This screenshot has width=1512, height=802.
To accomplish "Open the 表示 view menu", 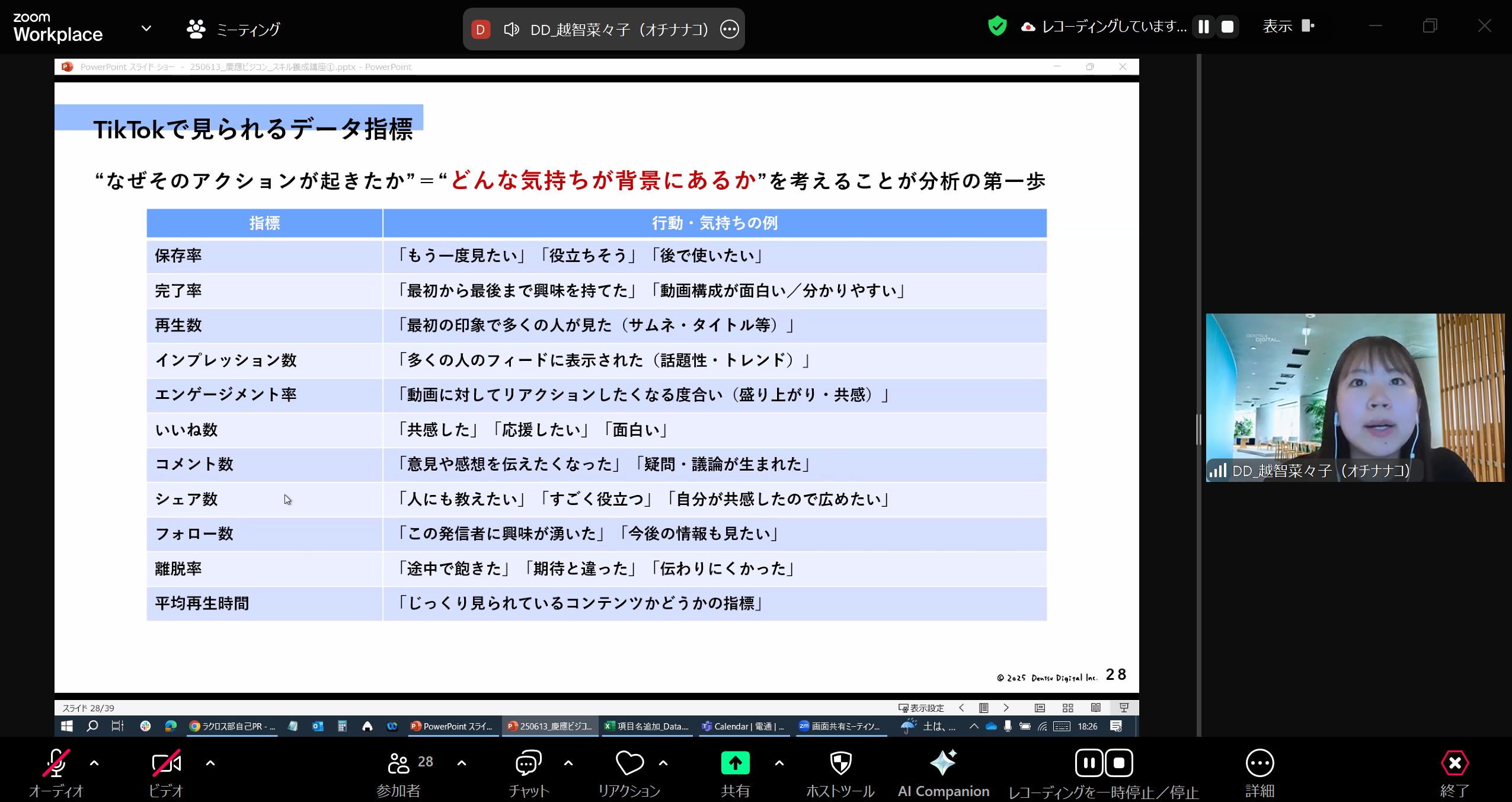I will [x=1289, y=26].
